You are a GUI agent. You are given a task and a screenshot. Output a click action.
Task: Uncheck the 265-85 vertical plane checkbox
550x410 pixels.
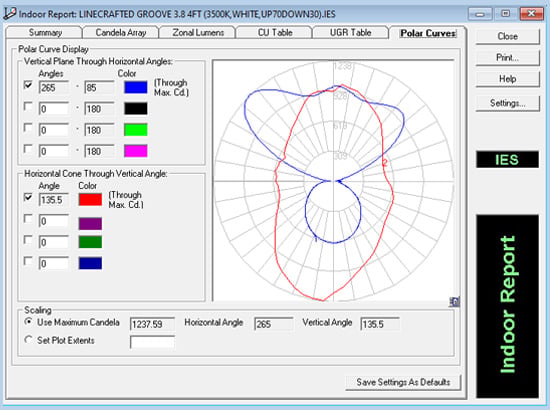point(28,85)
